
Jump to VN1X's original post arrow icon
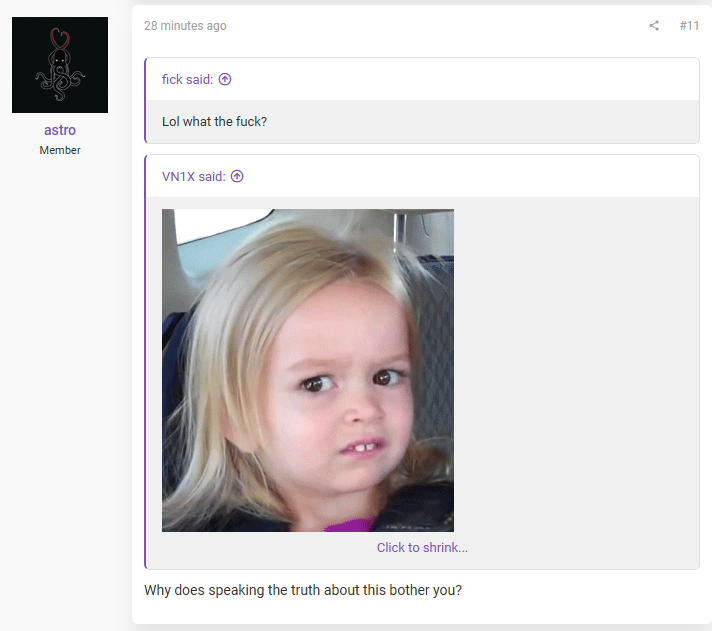(x=237, y=176)
